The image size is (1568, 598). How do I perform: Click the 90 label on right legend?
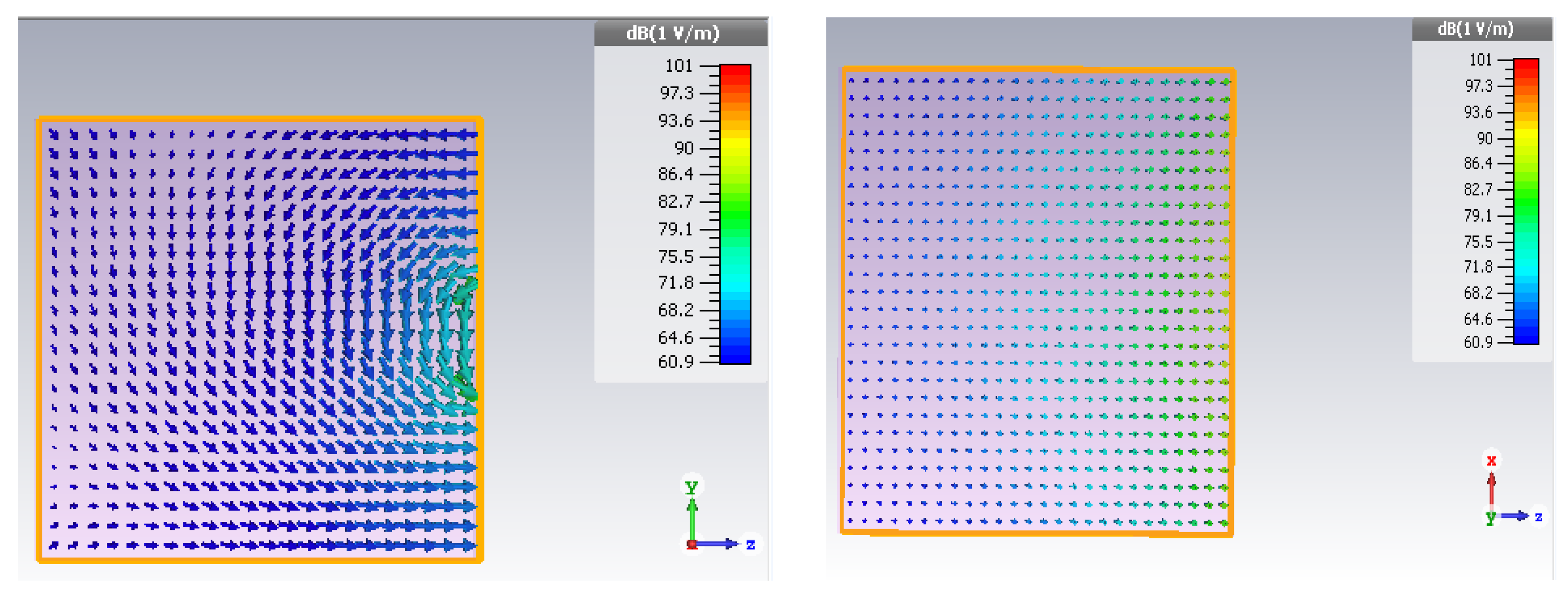[x=1485, y=138]
